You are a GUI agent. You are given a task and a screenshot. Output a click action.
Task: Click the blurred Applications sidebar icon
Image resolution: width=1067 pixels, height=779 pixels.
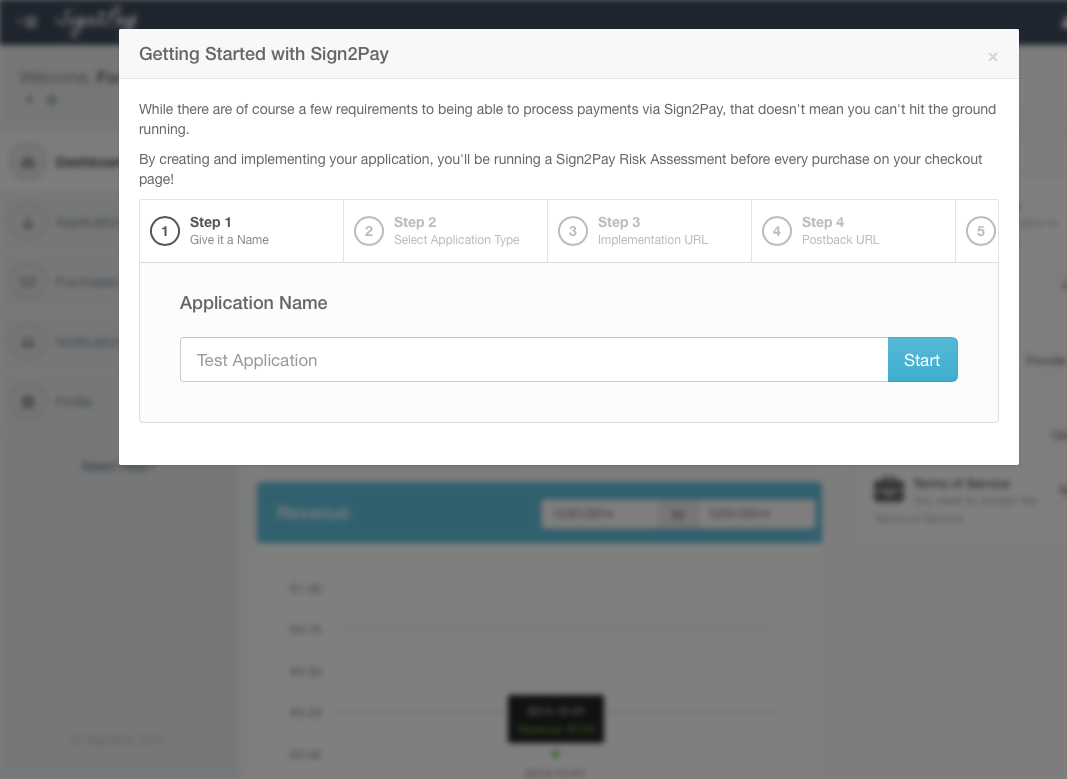click(28, 222)
